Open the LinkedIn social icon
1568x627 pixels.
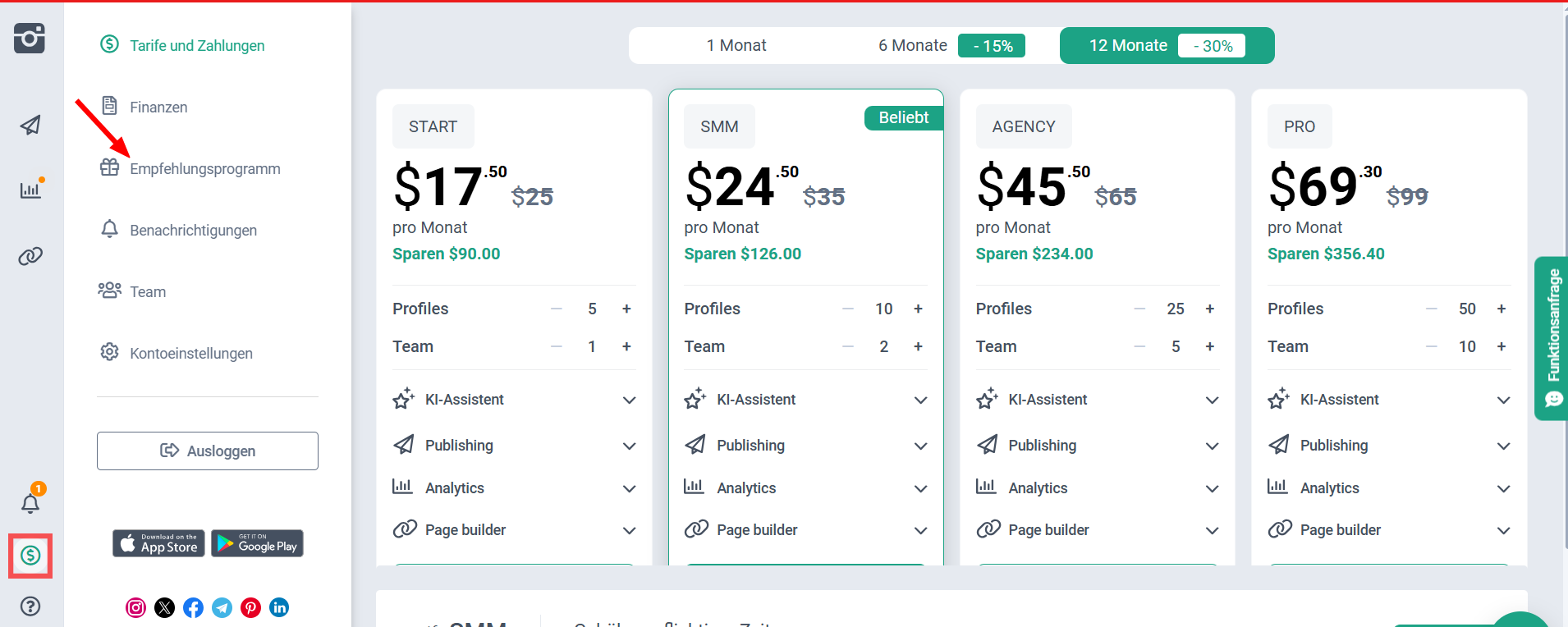click(279, 607)
